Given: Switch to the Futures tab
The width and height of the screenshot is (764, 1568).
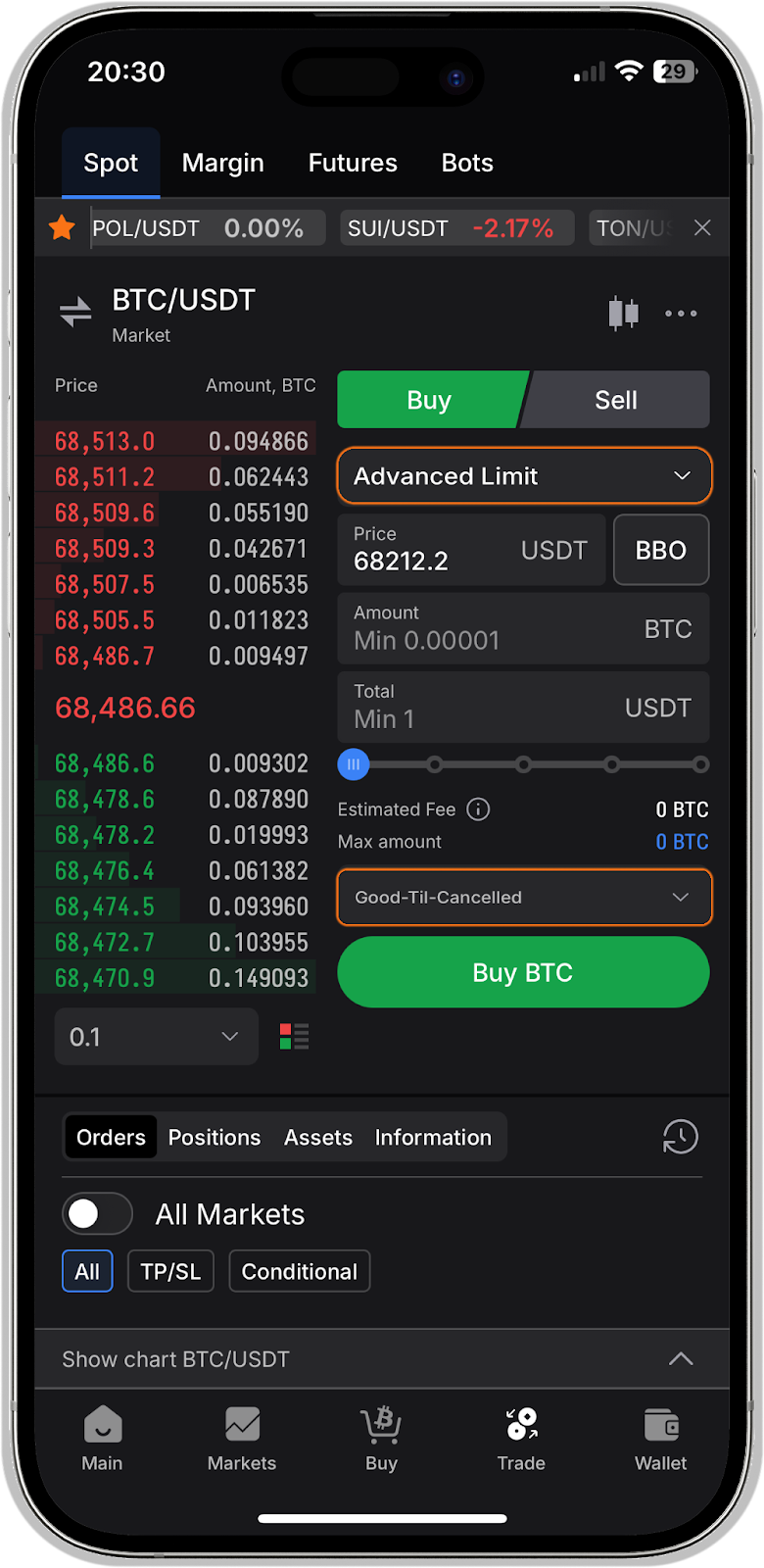Looking at the screenshot, I should [x=353, y=163].
